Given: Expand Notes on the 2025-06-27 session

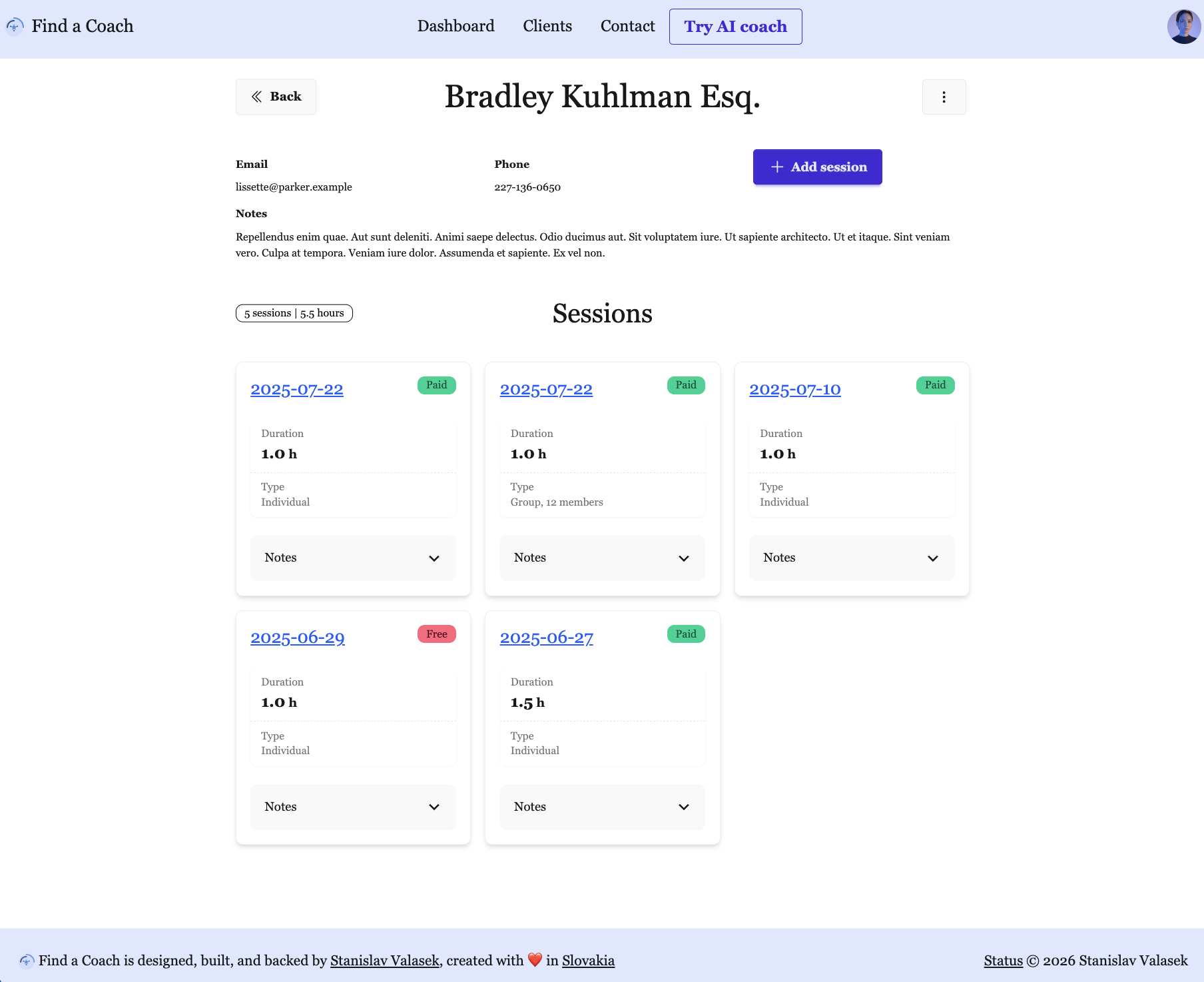Looking at the screenshot, I should pos(602,807).
